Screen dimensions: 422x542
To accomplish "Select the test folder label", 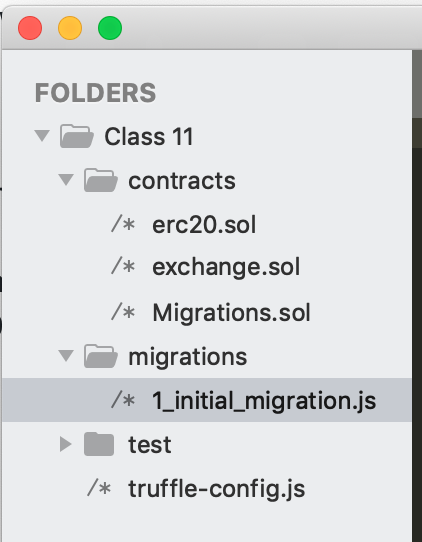I will click(x=150, y=445).
